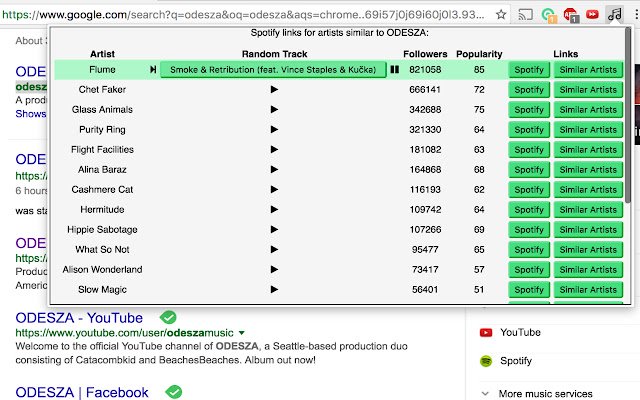Click the Popularity column header
The height and width of the screenshot is (400, 640).
point(479,54)
